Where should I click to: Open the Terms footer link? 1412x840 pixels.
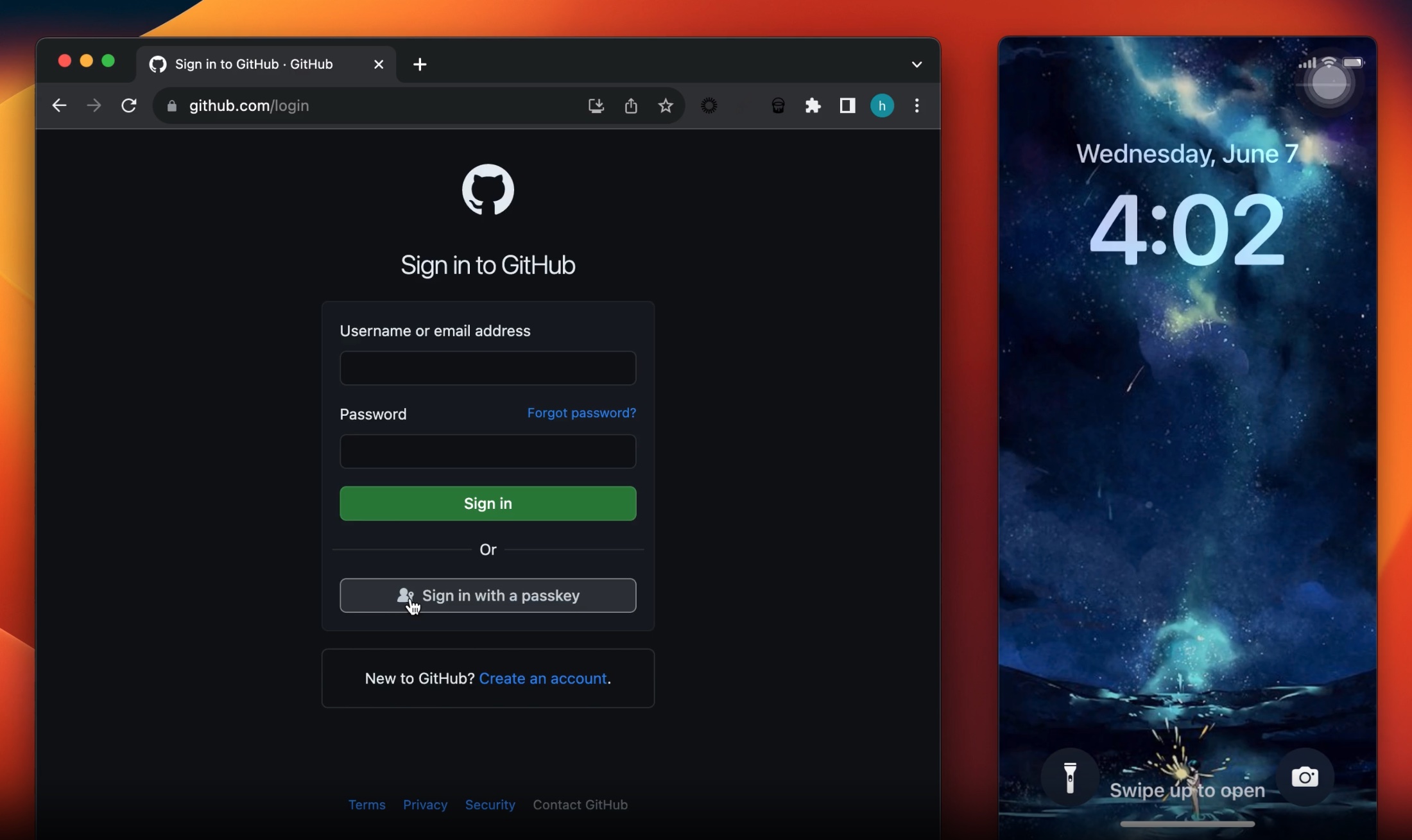pos(366,805)
